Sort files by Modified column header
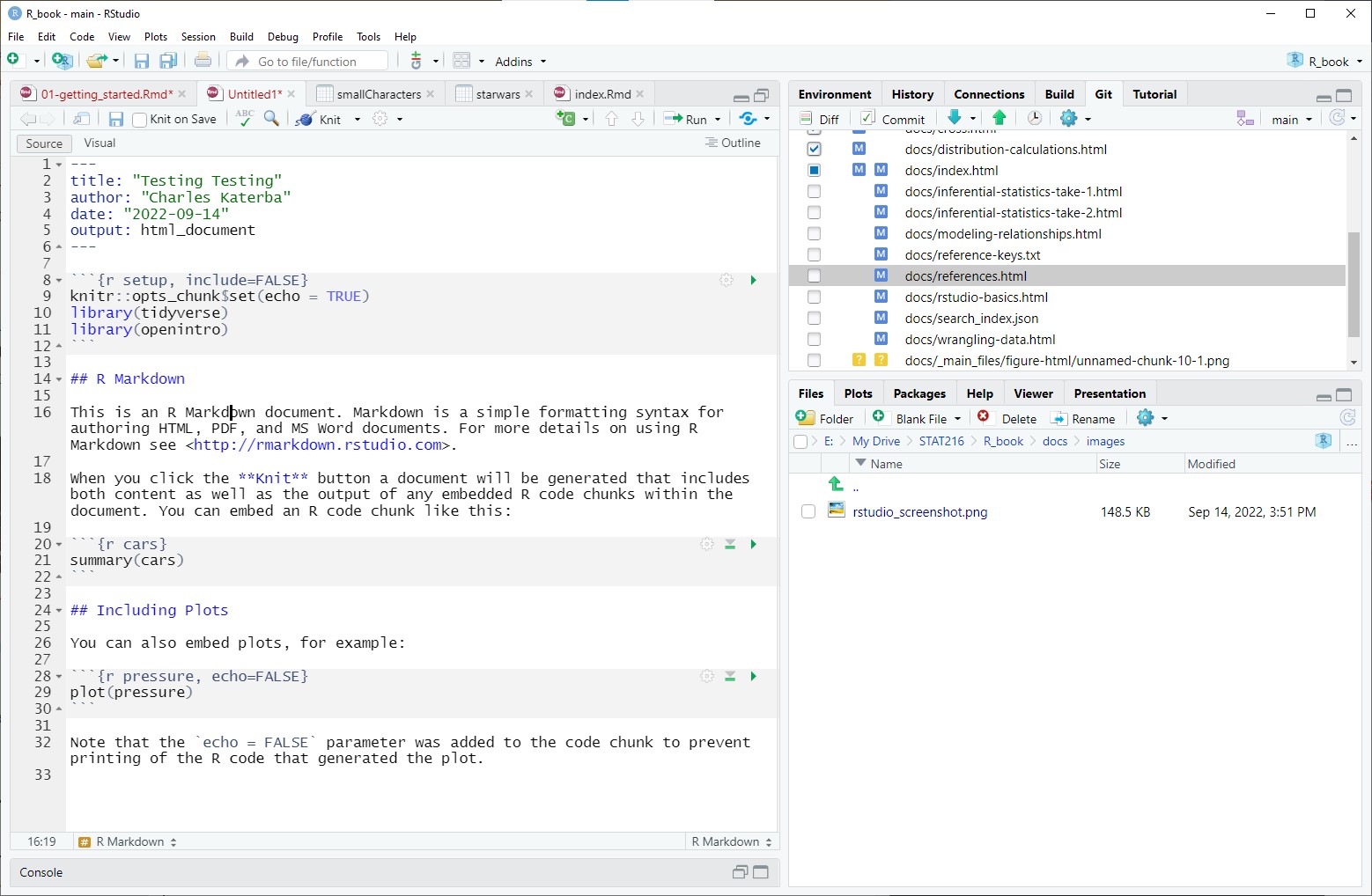This screenshot has width=1372, height=896. [1211, 464]
